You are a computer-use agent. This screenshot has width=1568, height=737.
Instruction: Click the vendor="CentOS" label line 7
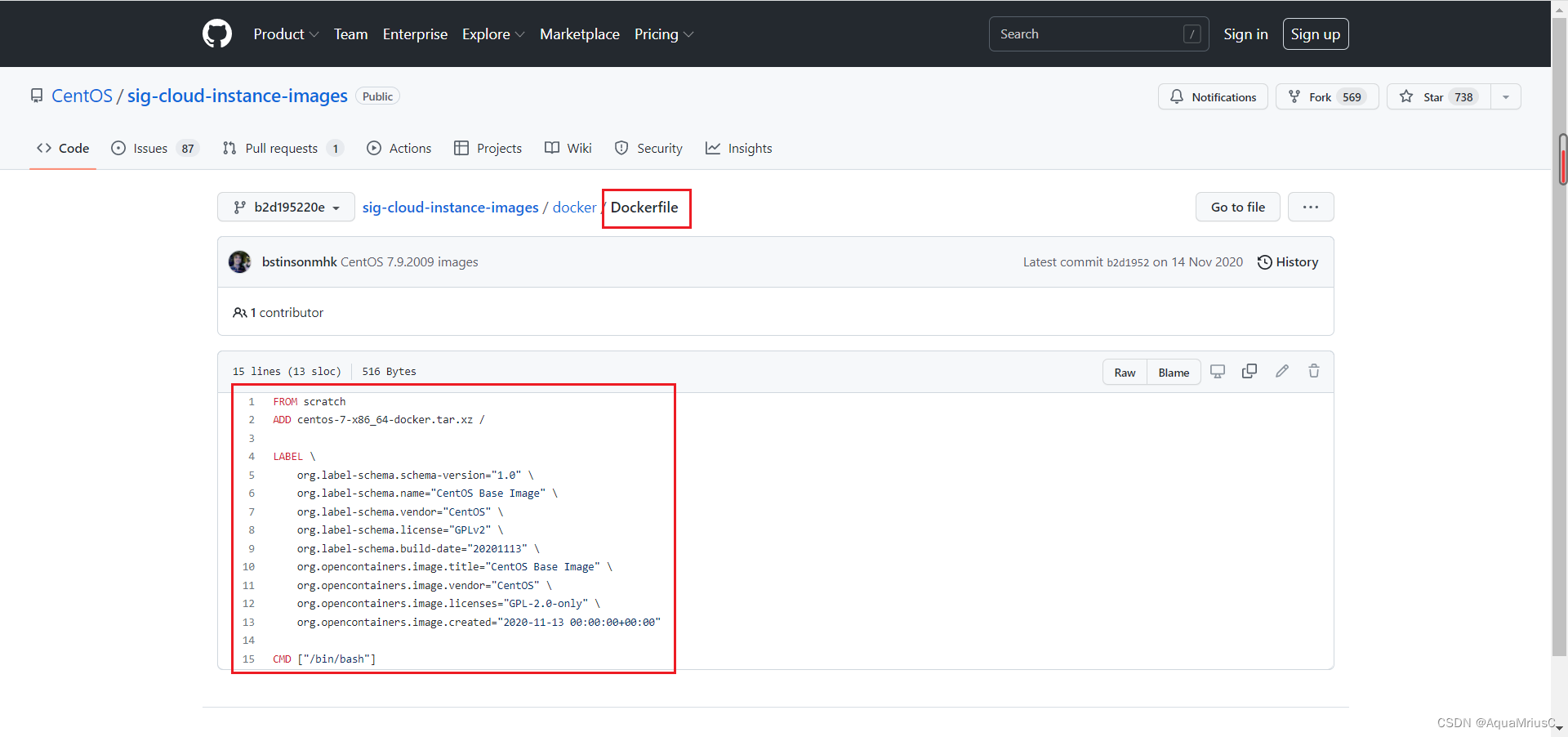(400, 511)
